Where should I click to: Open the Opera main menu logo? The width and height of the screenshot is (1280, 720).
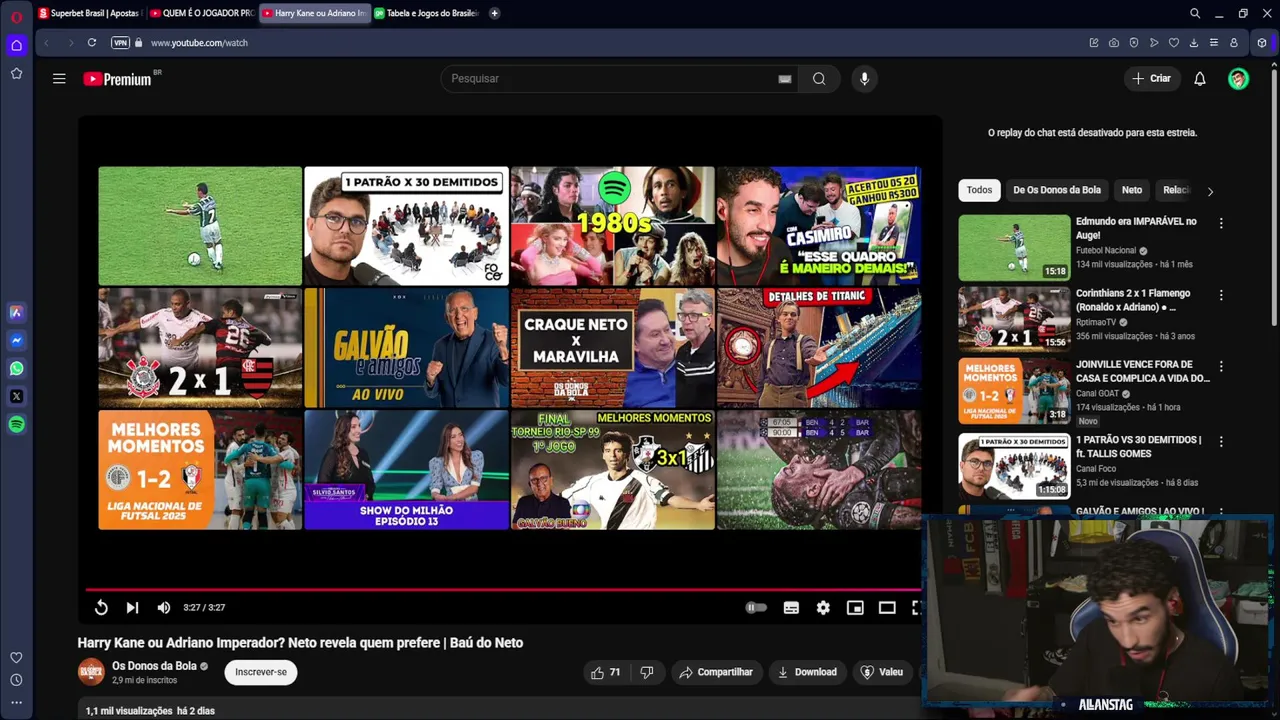click(16, 15)
